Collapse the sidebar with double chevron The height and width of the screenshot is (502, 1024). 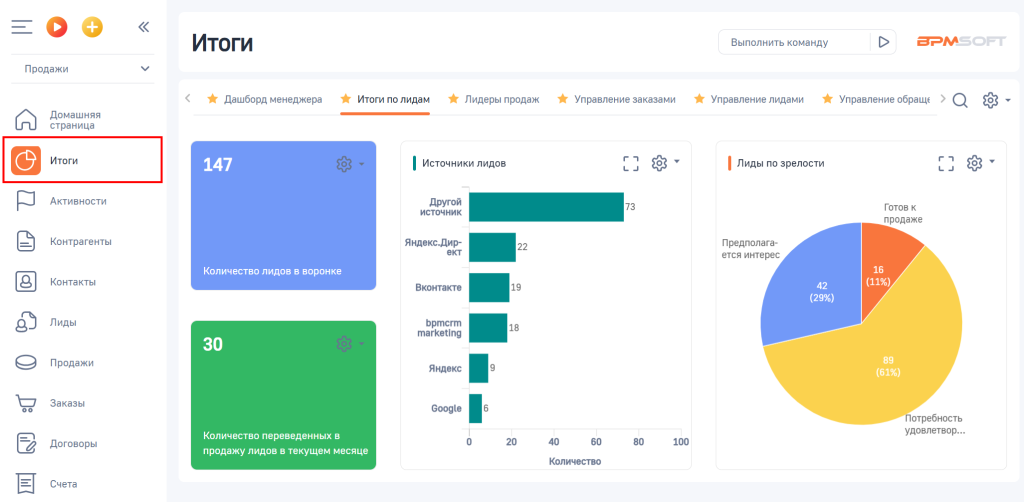[143, 27]
